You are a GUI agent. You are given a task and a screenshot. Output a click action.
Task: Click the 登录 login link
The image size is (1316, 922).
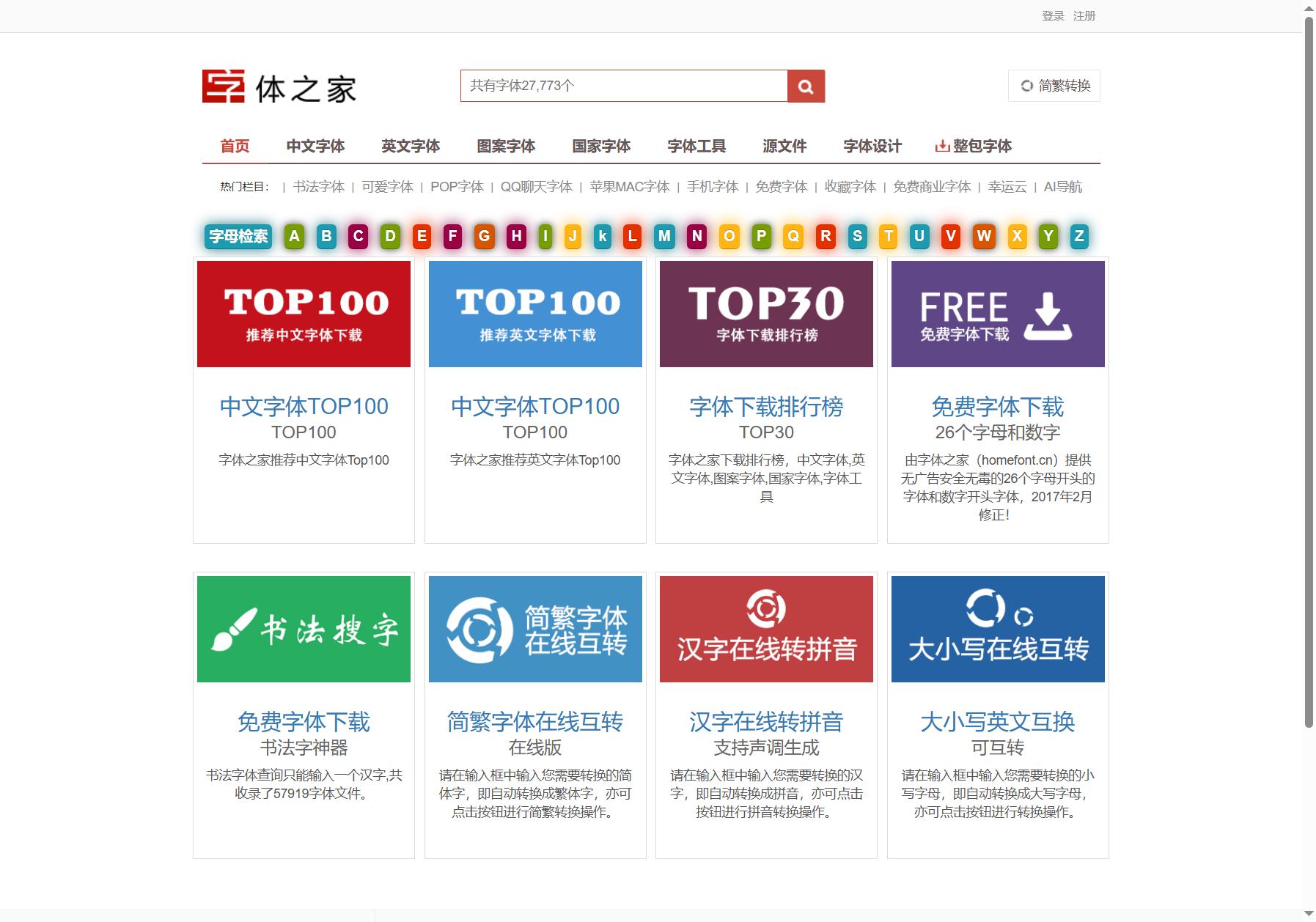(1053, 16)
